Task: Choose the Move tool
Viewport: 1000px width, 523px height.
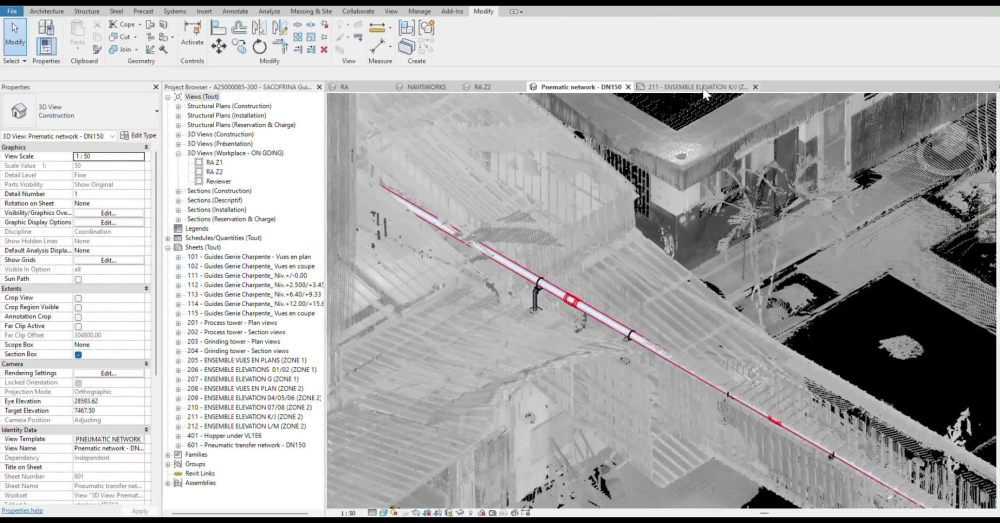Action: click(219, 46)
